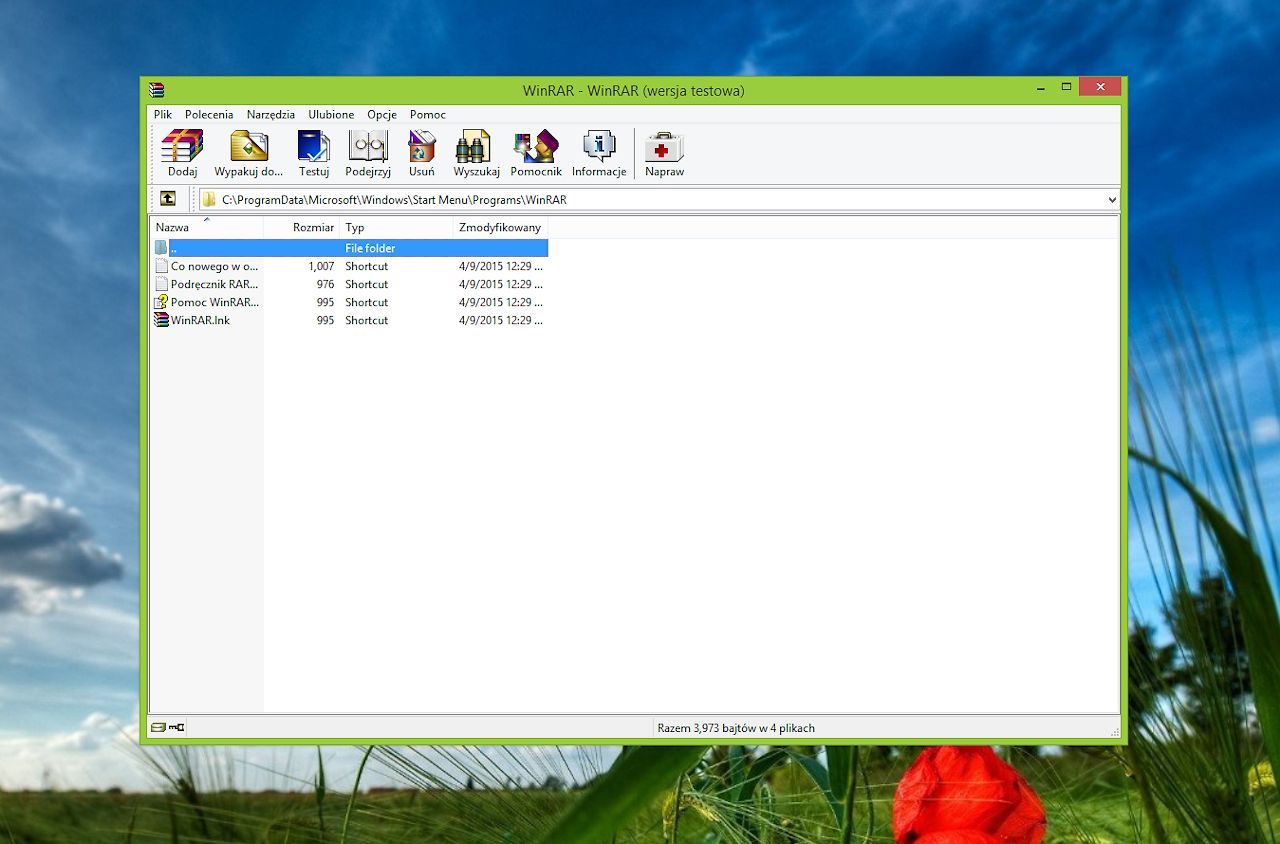Open the Narzędzia menu
This screenshot has width=1280, height=844.
[x=271, y=115]
